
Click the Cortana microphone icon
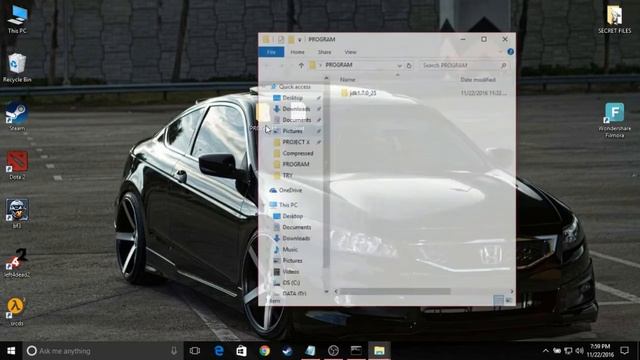(174, 351)
